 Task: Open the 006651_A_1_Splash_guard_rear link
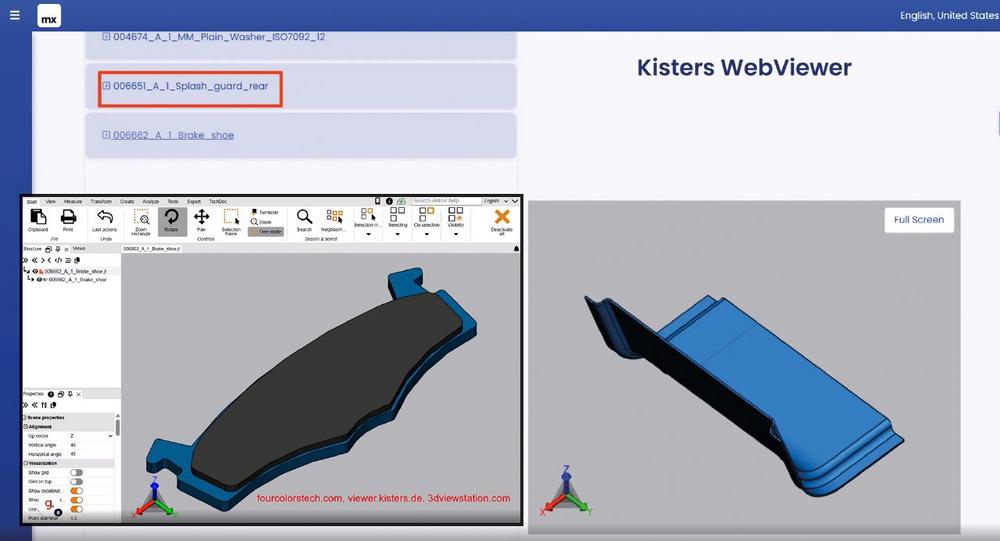coord(191,86)
